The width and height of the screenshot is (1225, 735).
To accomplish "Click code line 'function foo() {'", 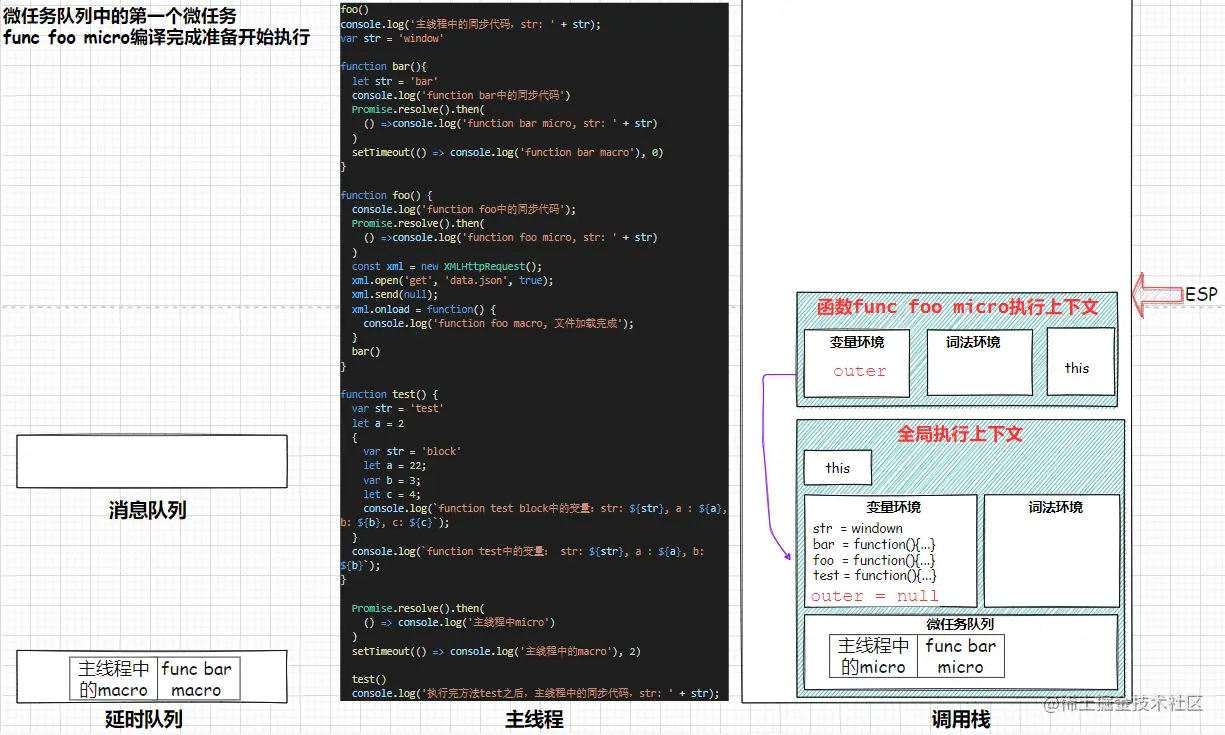I will click(386, 195).
